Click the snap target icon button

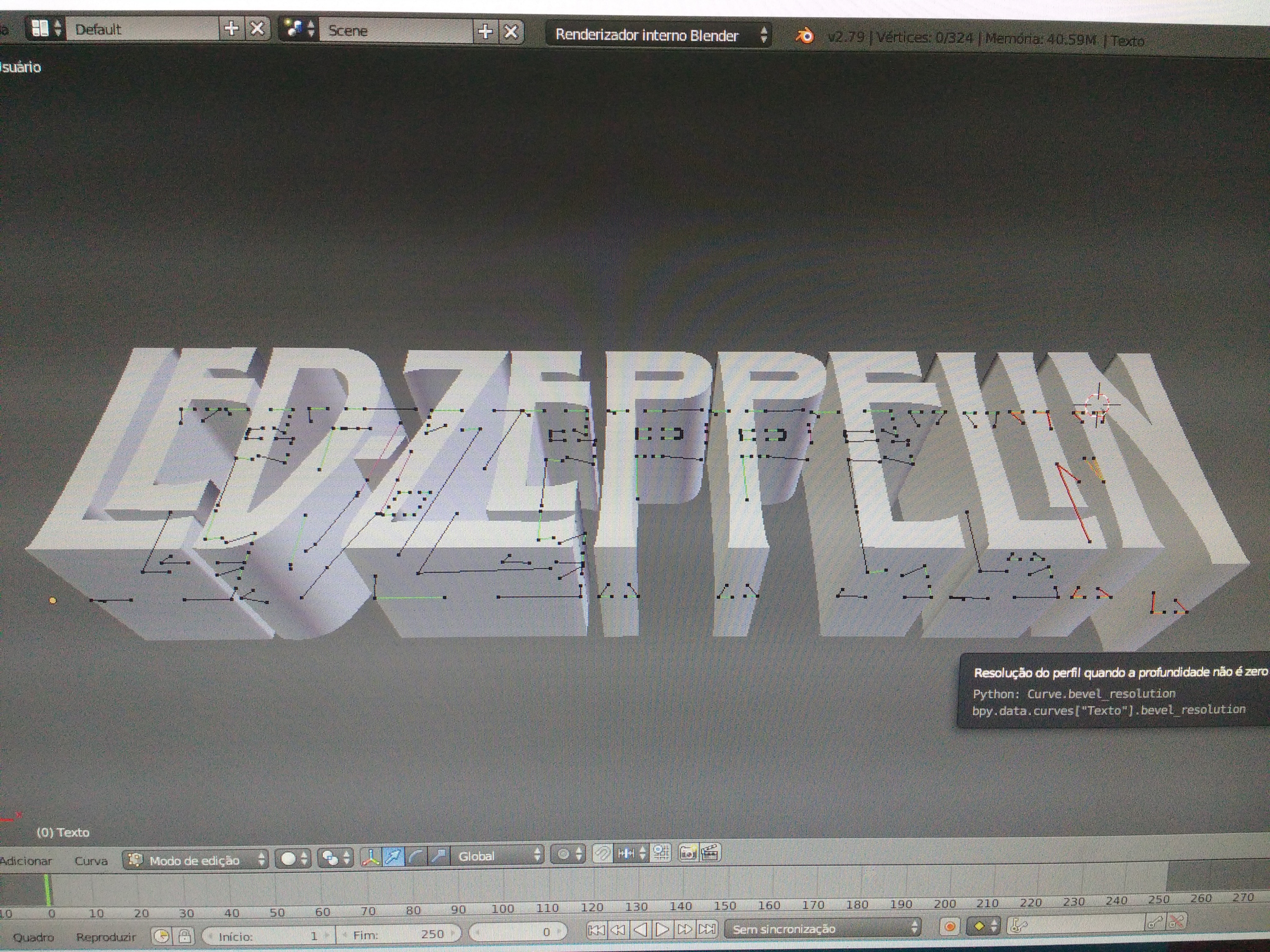661,853
